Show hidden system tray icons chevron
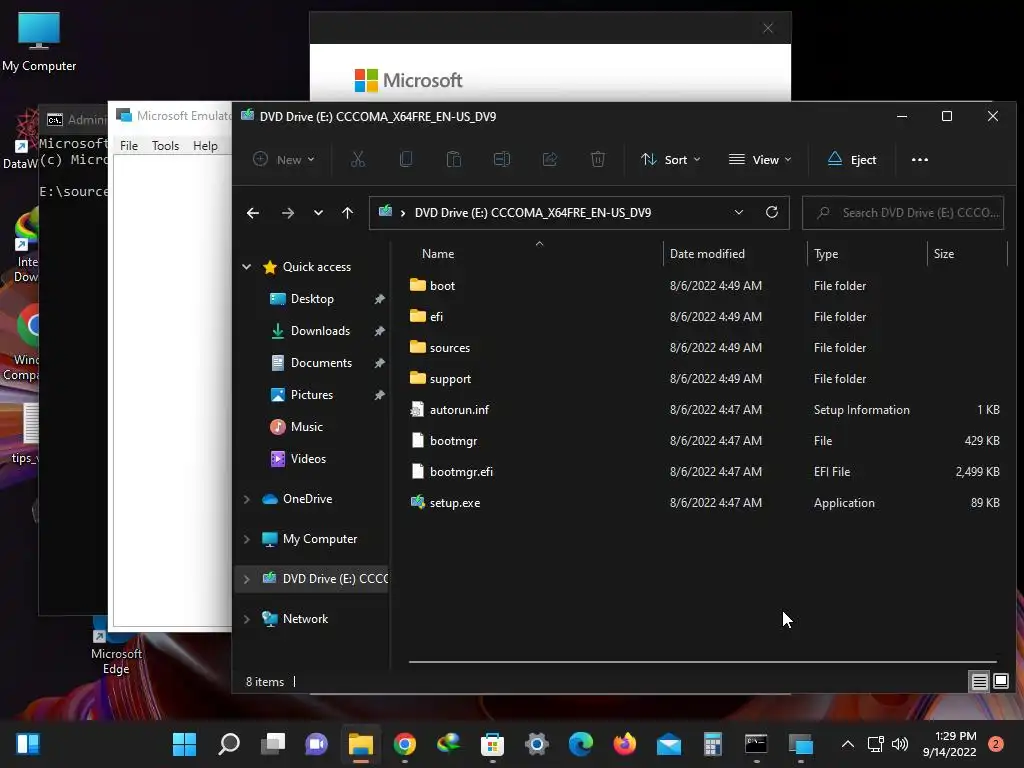Screen dimensions: 1024x768 tap(848, 744)
